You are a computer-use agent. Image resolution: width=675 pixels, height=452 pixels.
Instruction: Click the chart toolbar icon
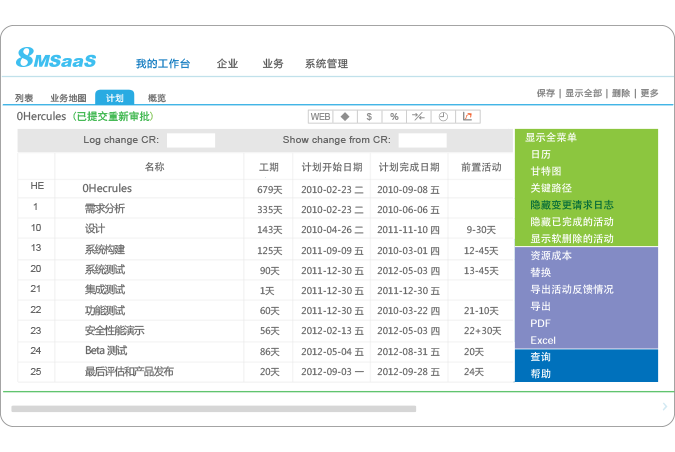point(468,117)
